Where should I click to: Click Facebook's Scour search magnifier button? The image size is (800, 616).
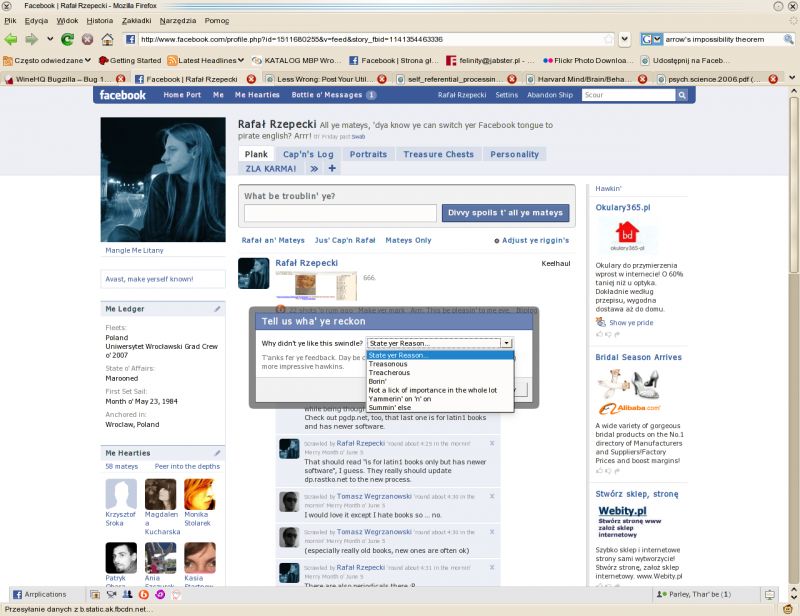tap(682, 95)
